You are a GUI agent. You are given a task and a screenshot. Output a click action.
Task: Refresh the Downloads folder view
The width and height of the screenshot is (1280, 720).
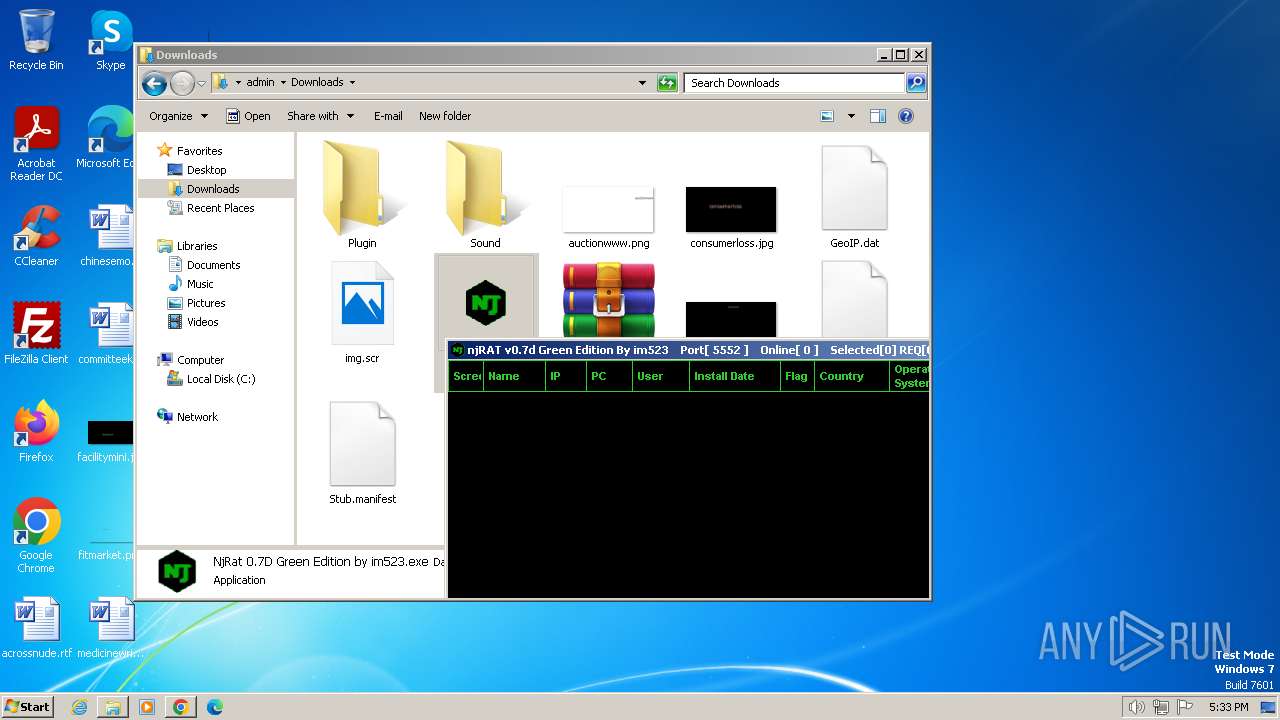point(667,83)
